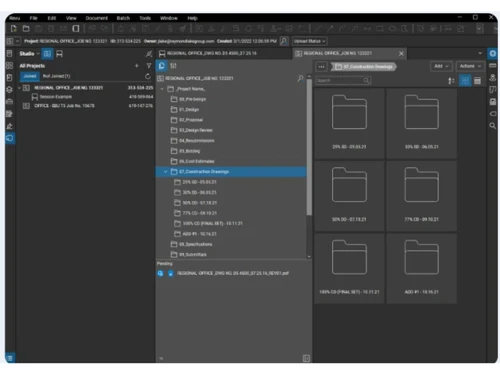Open the Document menu
500x375 pixels.
(x=96, y=18)
